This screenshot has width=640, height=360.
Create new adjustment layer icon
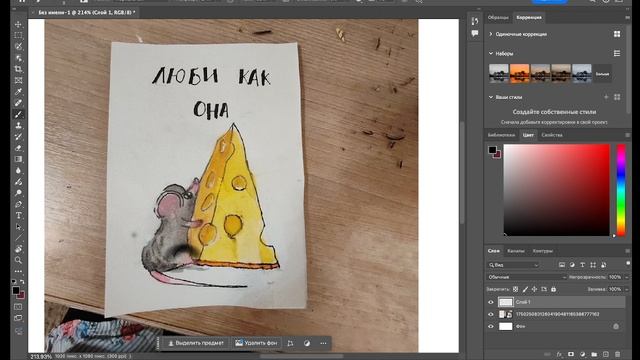pyautogui.click(x=582, y=354)
